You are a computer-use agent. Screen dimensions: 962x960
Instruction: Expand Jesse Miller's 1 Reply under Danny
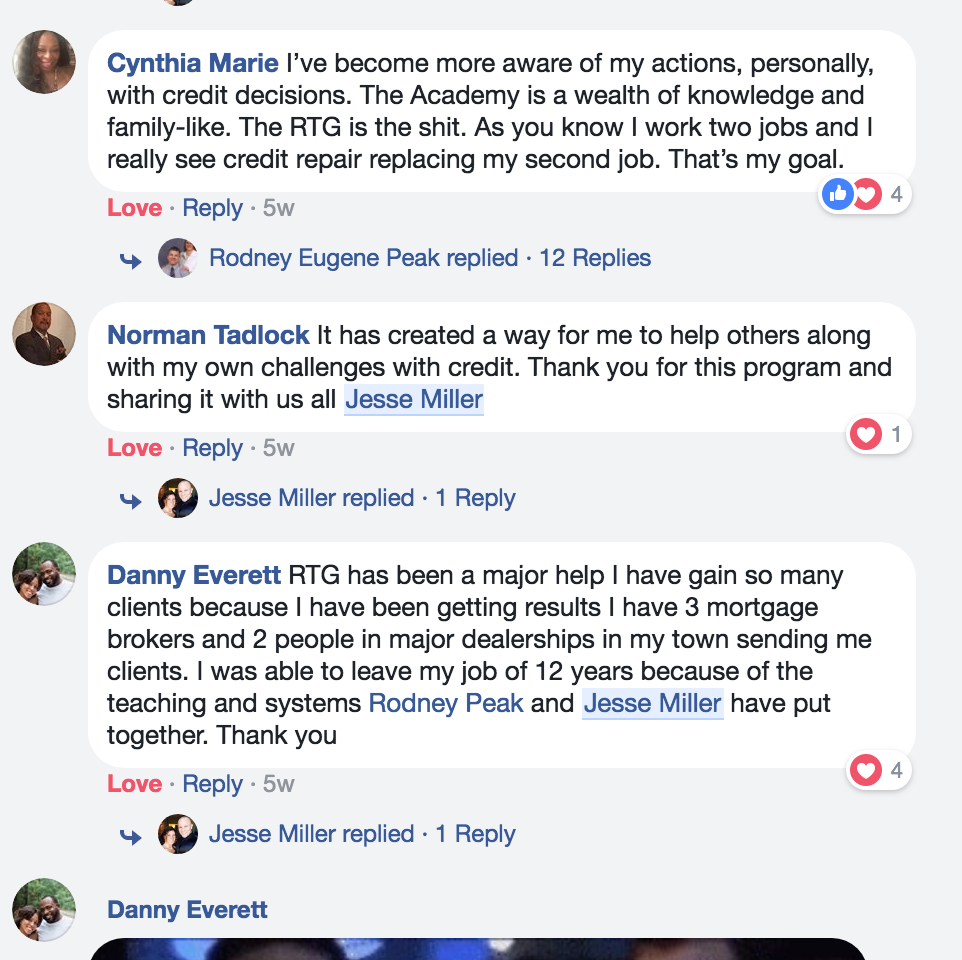(x=475, y=834)
